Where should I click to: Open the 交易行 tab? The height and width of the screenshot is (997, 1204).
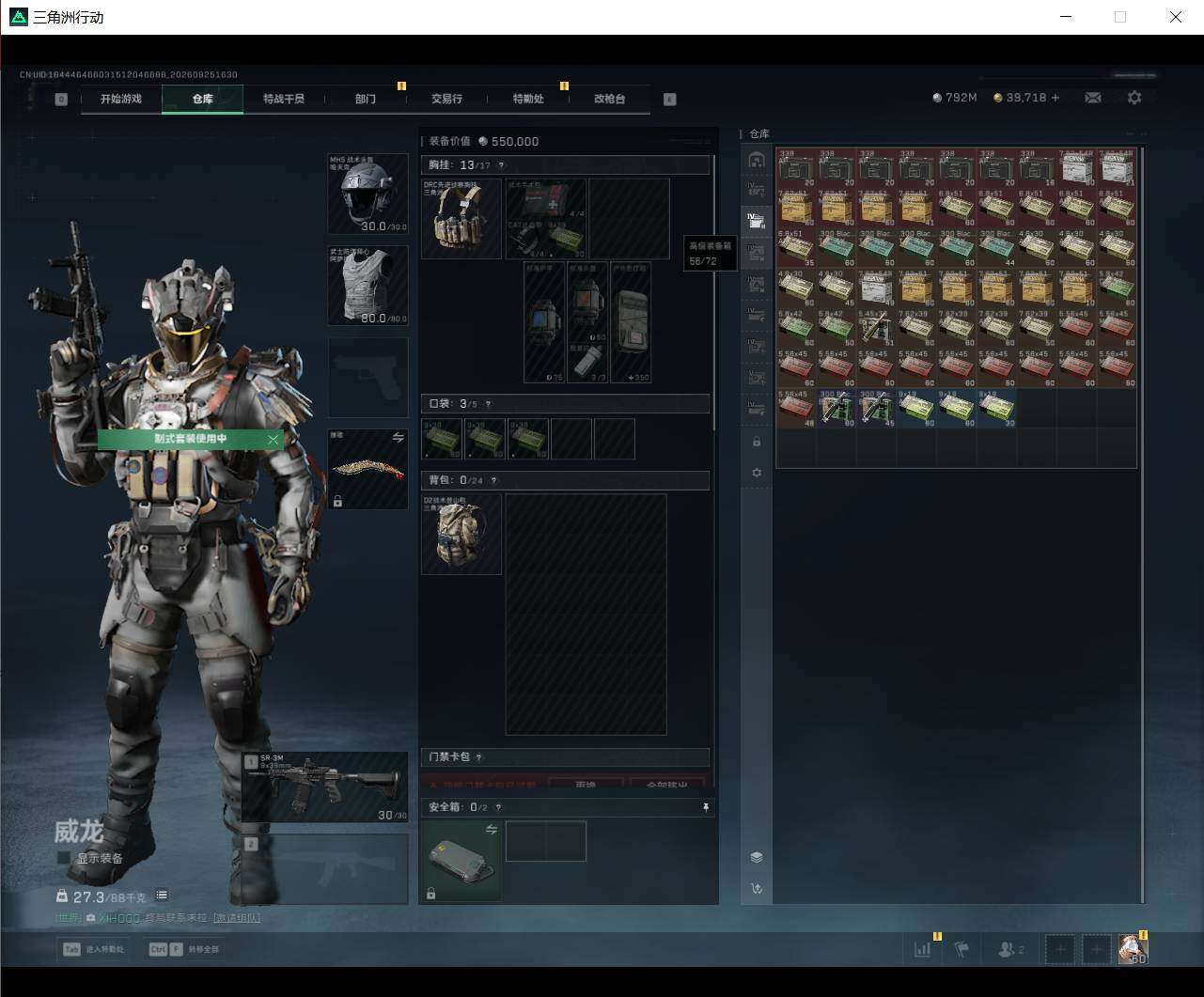446,99
